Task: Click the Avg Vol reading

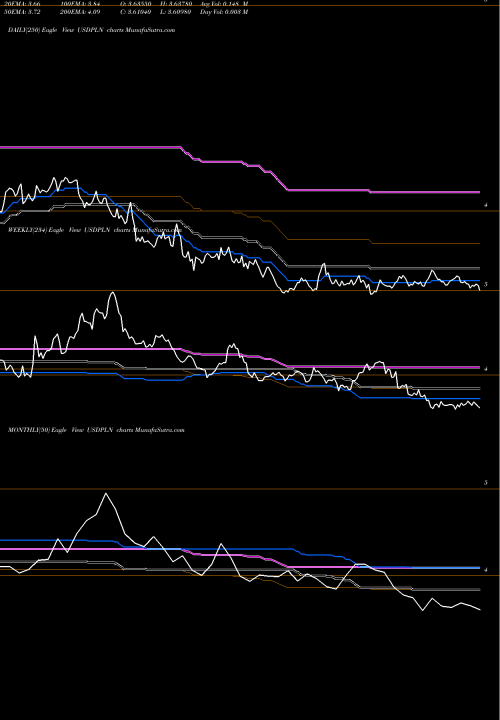Action: [x=224, y=4]
